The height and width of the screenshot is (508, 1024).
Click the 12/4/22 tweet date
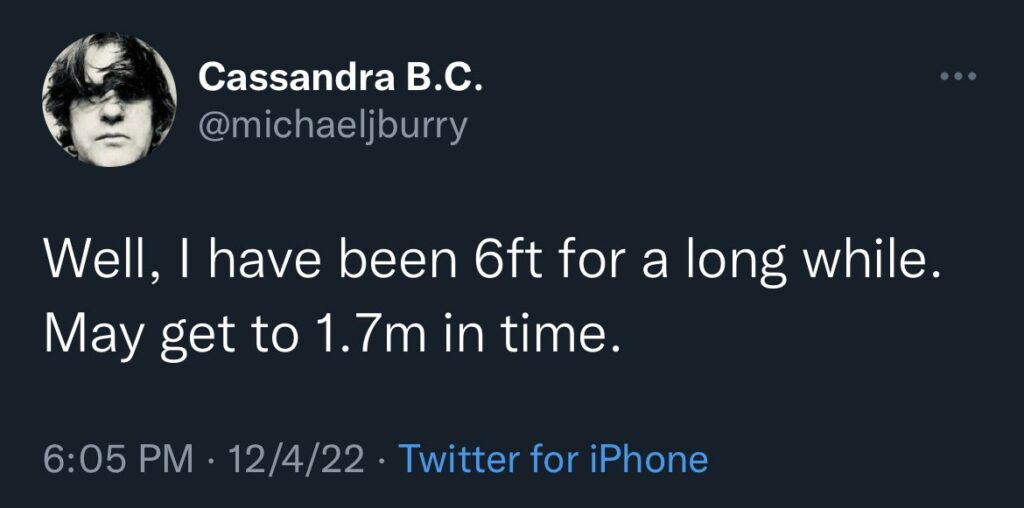tap(296, 459)
